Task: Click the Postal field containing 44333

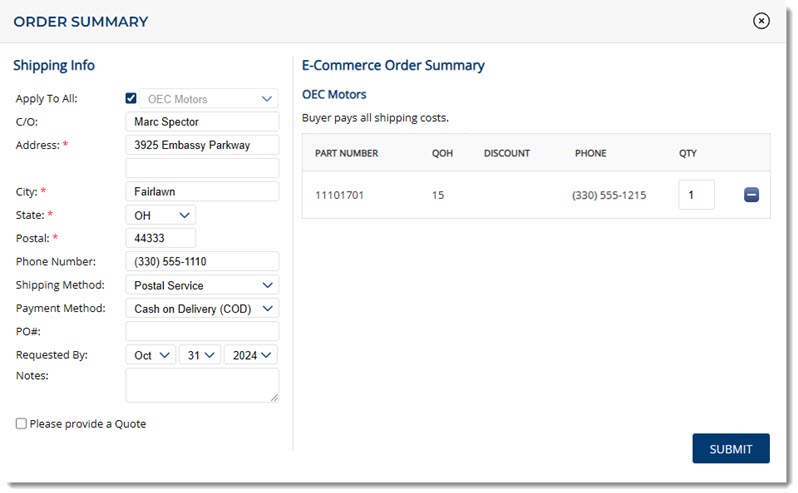Action: point(161,238)
